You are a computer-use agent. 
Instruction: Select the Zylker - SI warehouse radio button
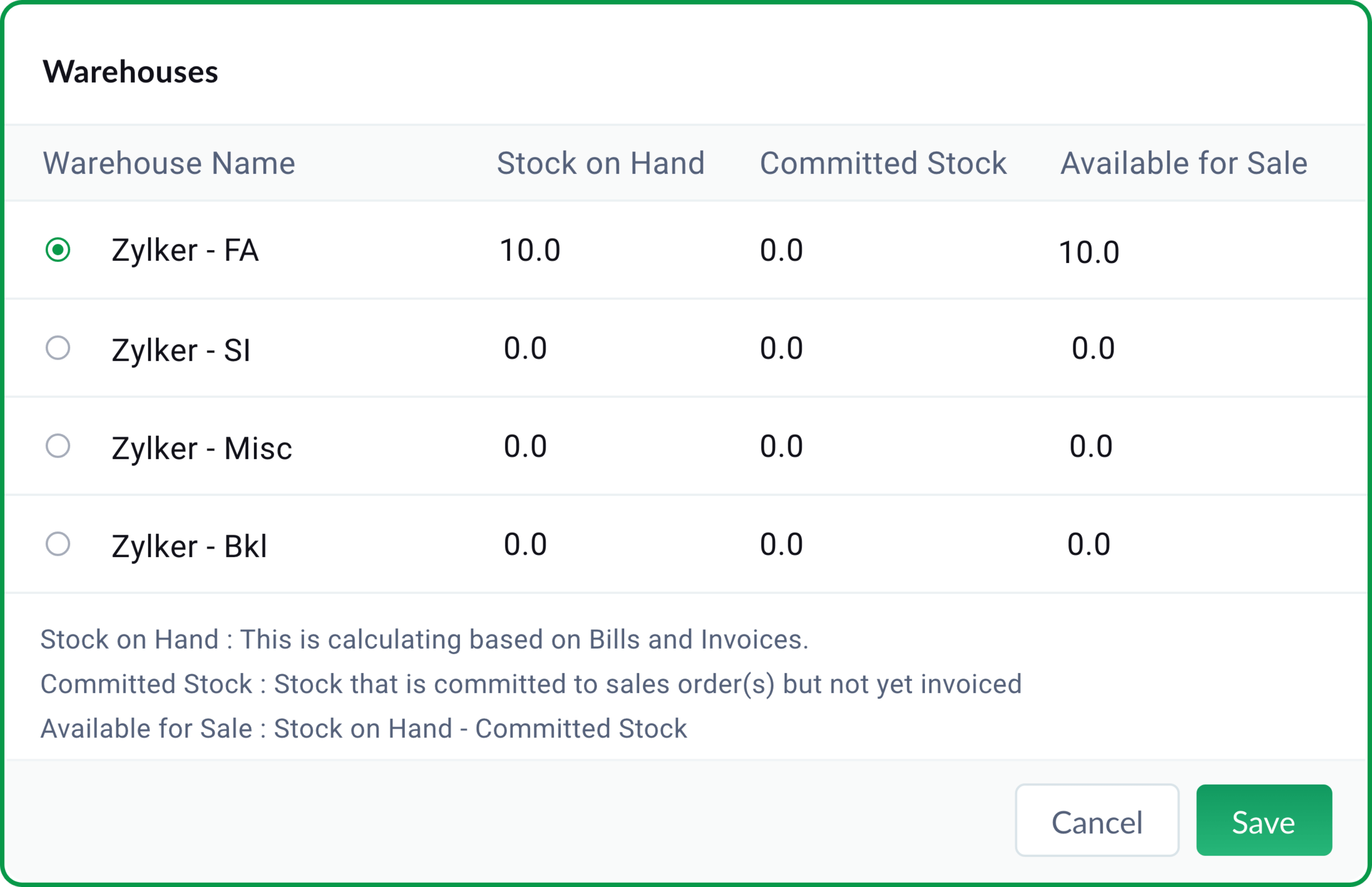click(58, 348)
